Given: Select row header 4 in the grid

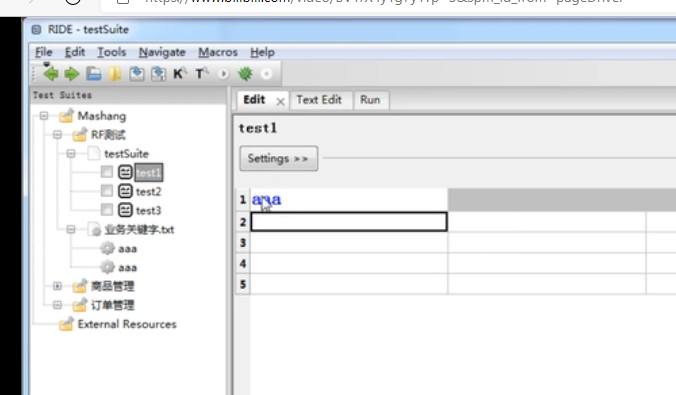Looking at the screenshot, I should click(243, 263).
